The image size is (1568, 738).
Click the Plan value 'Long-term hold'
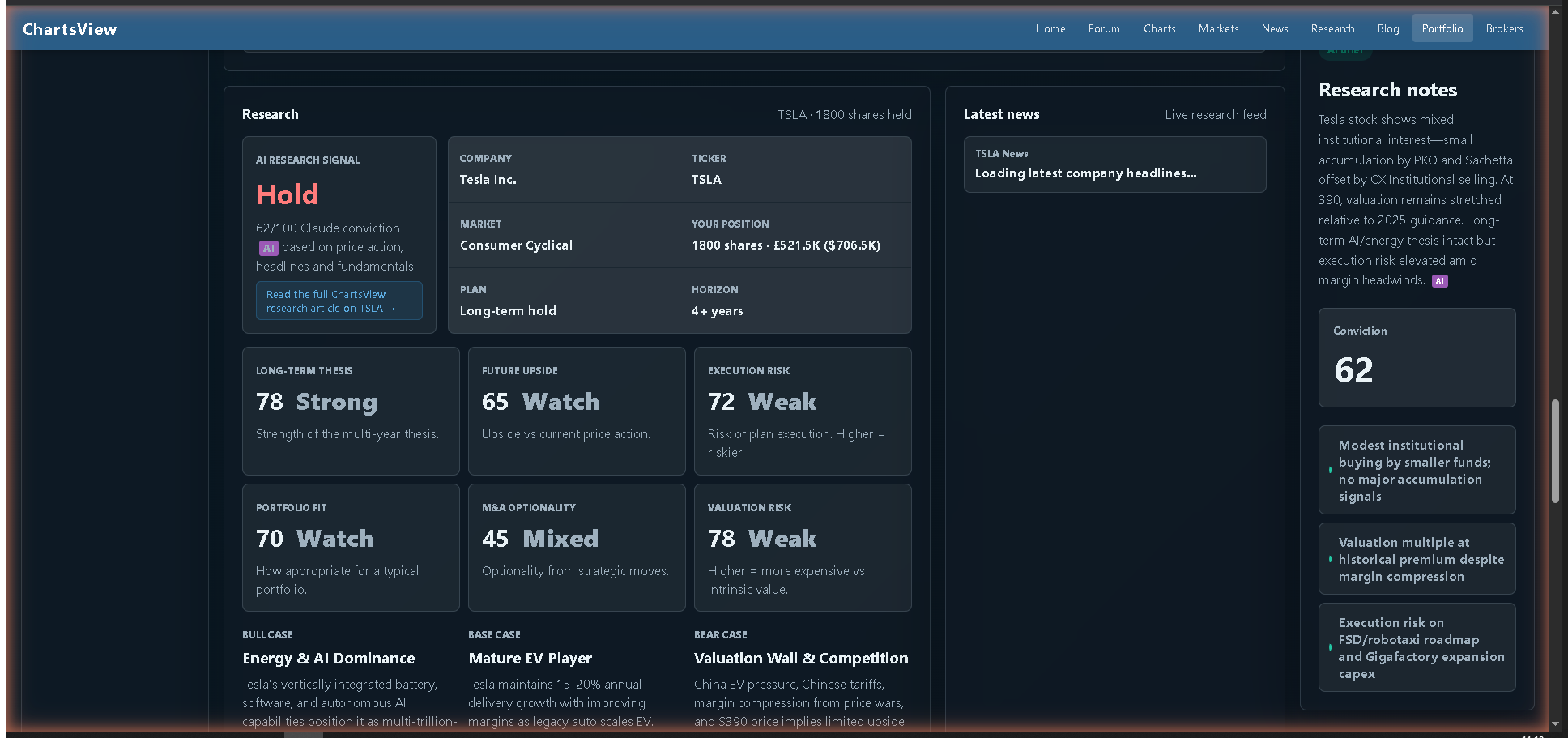pos(508,311)
